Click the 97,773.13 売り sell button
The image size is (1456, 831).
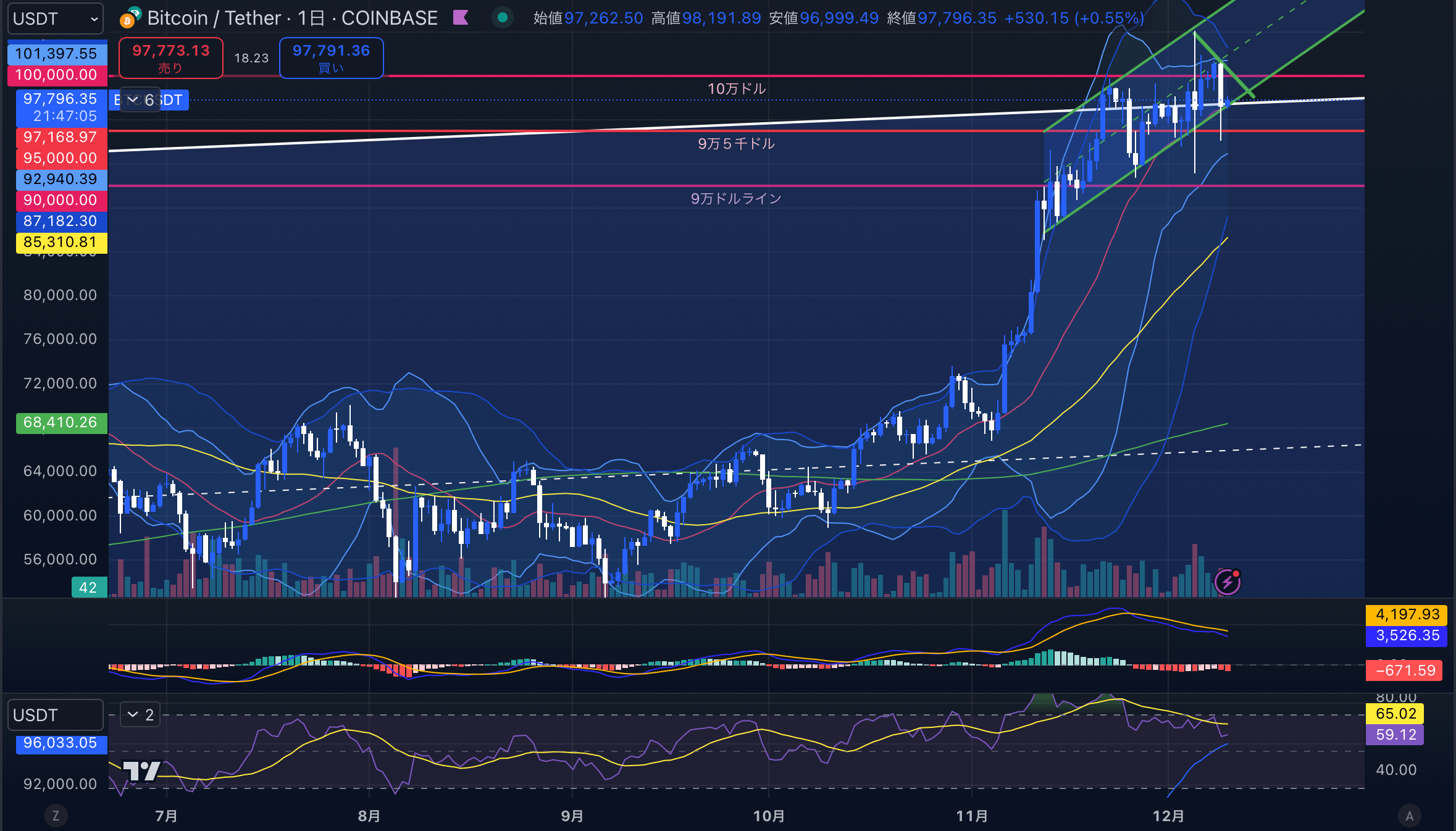tap(171, 58)
